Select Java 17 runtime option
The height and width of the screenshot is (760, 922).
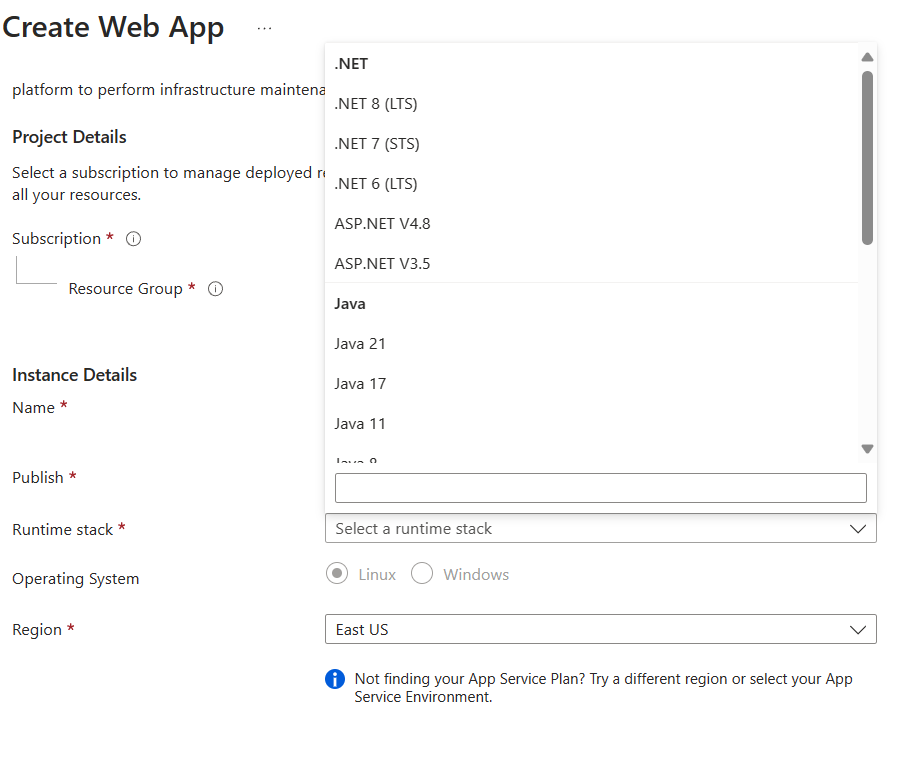click(x=360, y=384)
